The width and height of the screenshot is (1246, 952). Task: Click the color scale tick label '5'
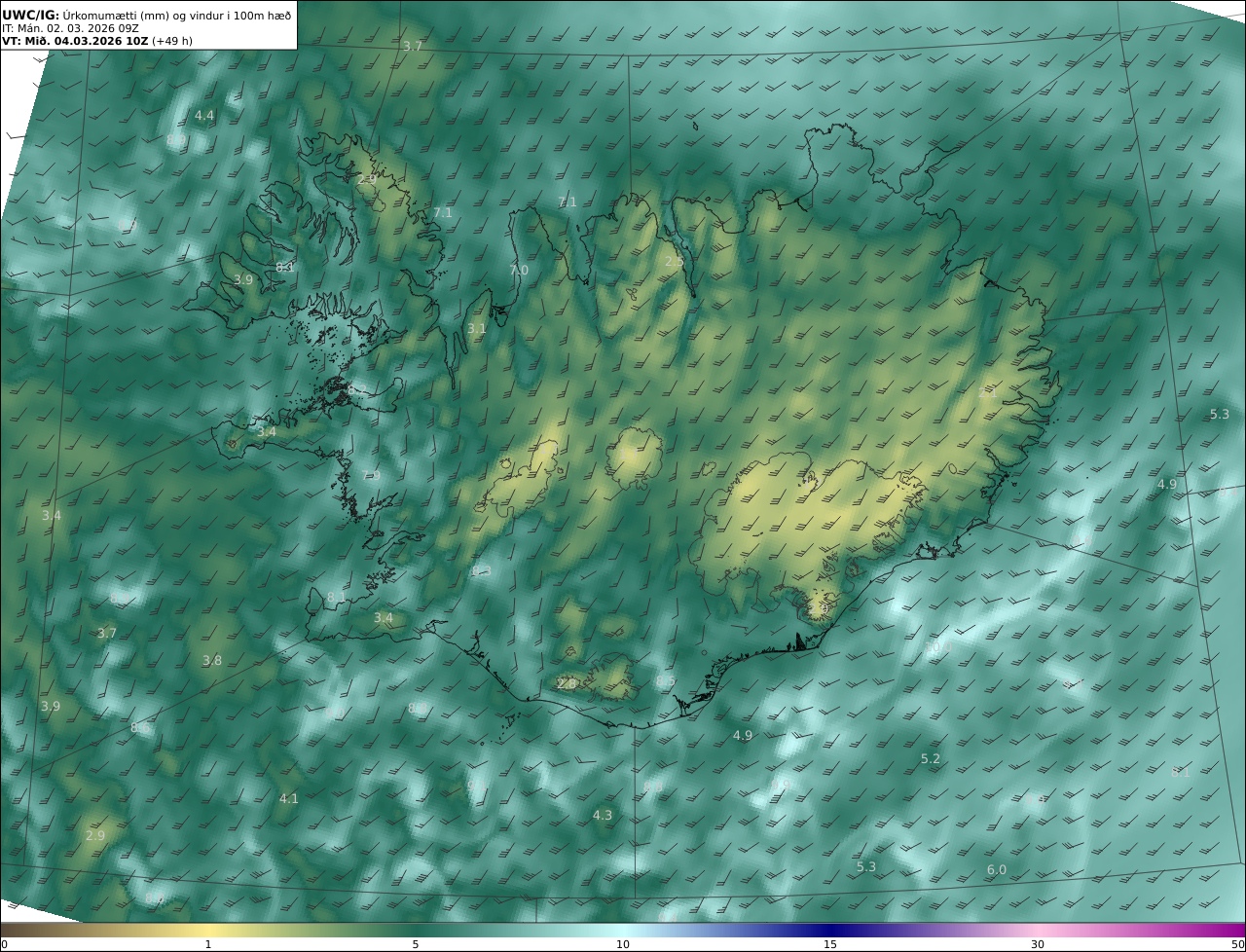coord(416,944)
